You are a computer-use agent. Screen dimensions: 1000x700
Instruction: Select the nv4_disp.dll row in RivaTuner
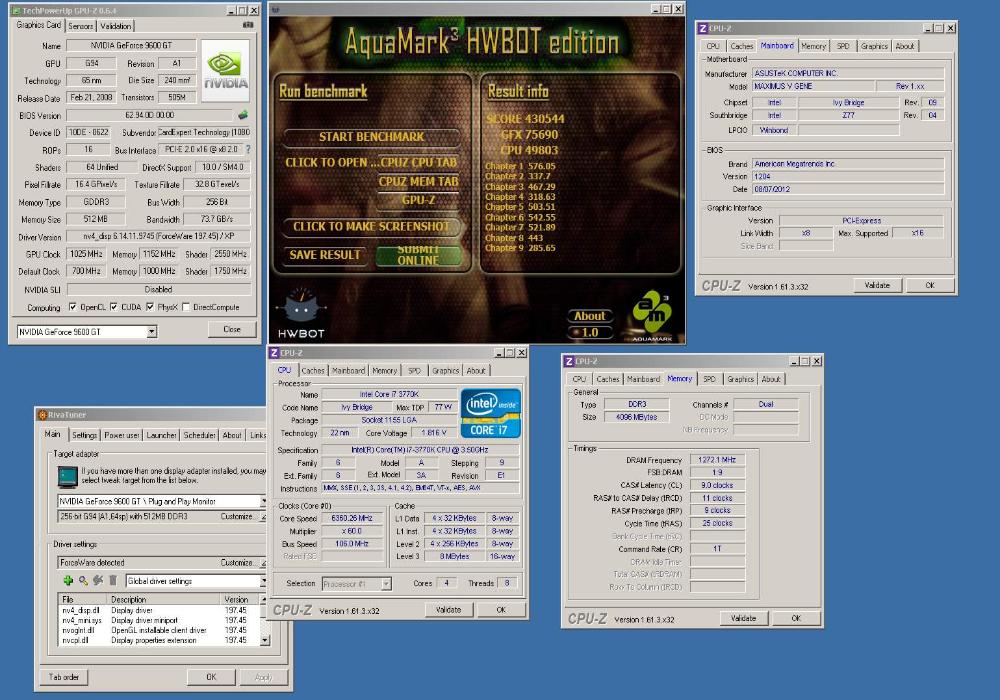tap(159, 610)
